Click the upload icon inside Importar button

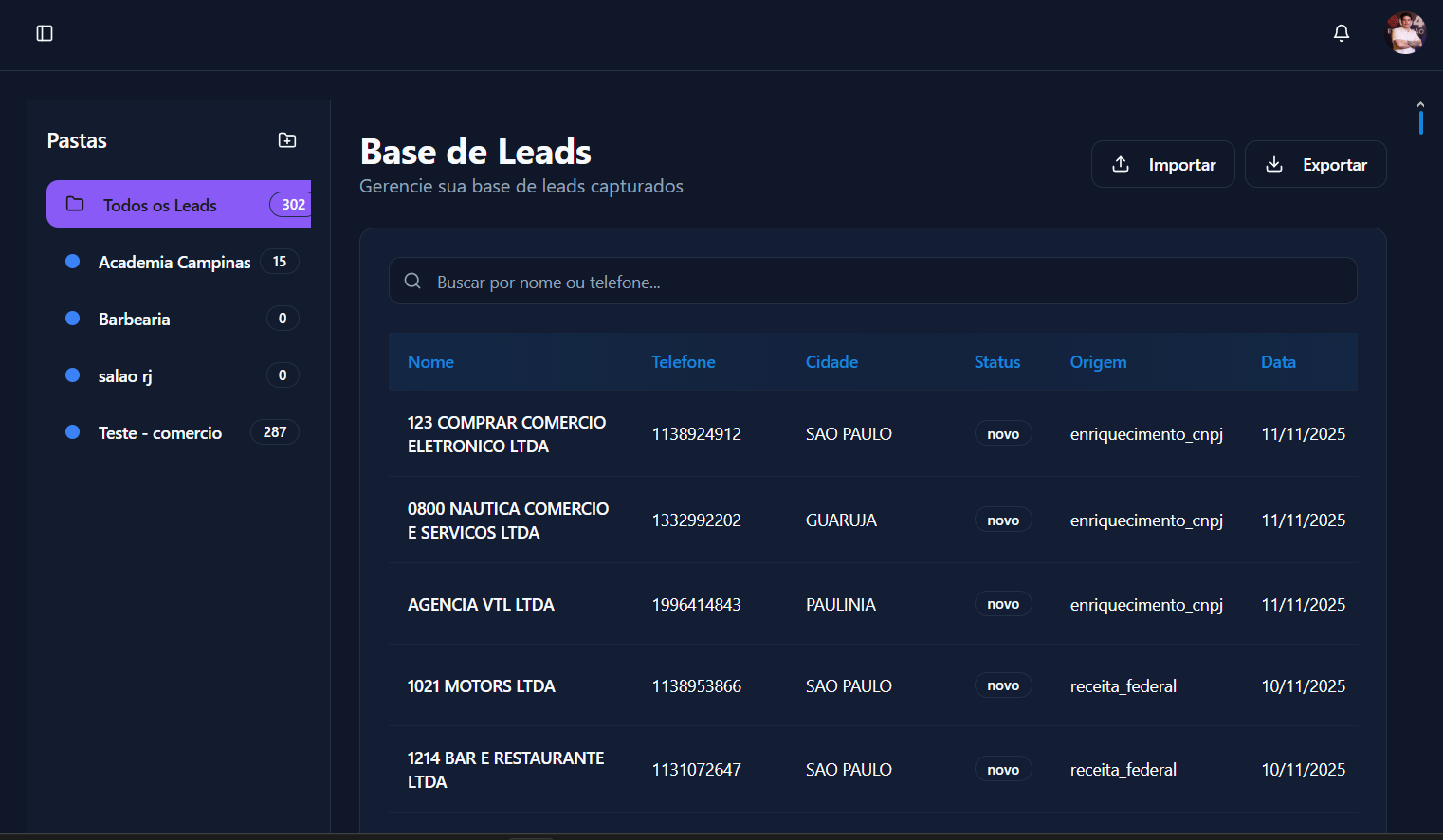(1122, 164)
